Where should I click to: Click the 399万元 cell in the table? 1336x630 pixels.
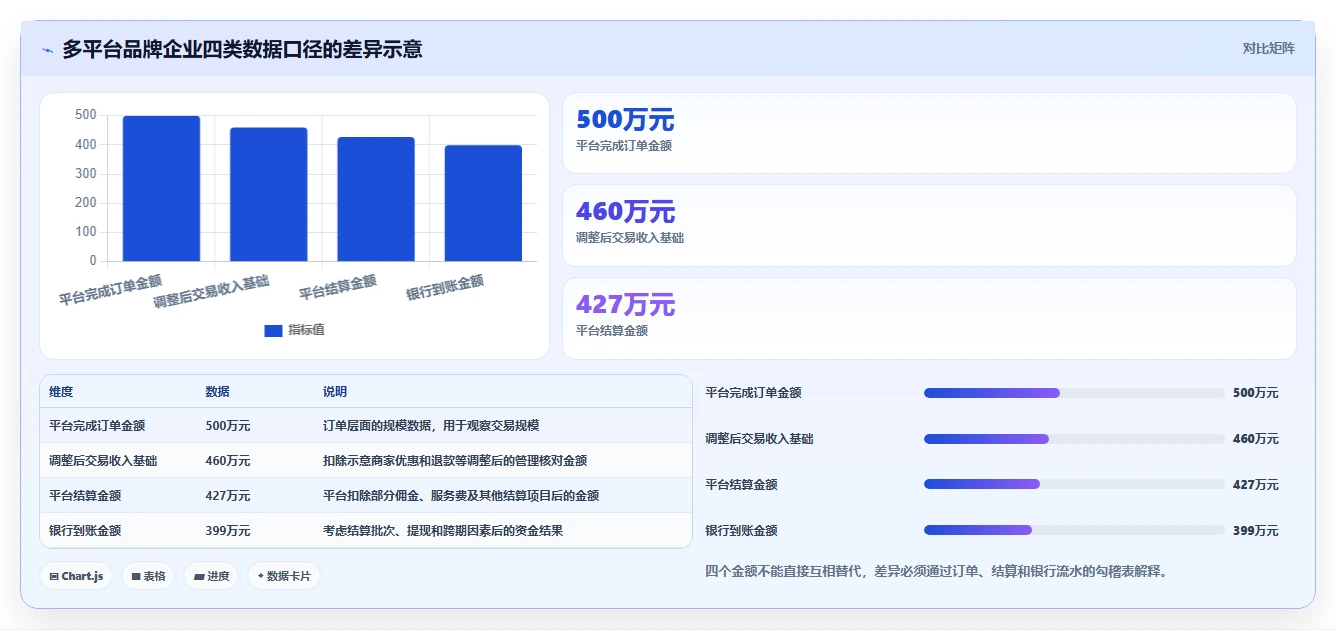pos(228,530)
